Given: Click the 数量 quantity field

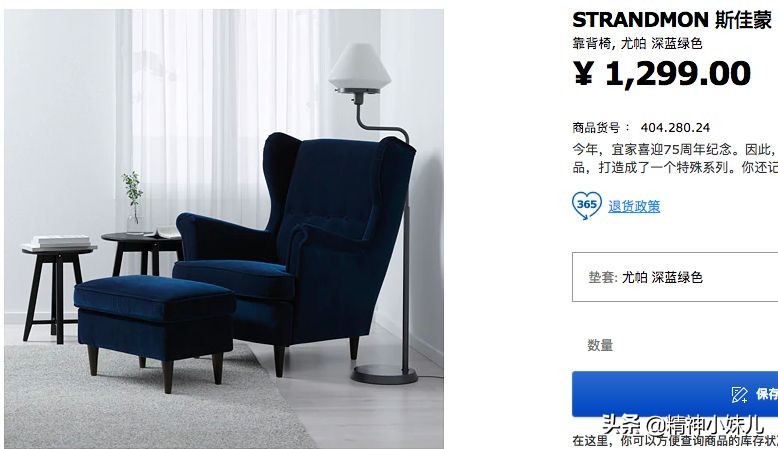Looking at the screenshot, I should point(600,345).
